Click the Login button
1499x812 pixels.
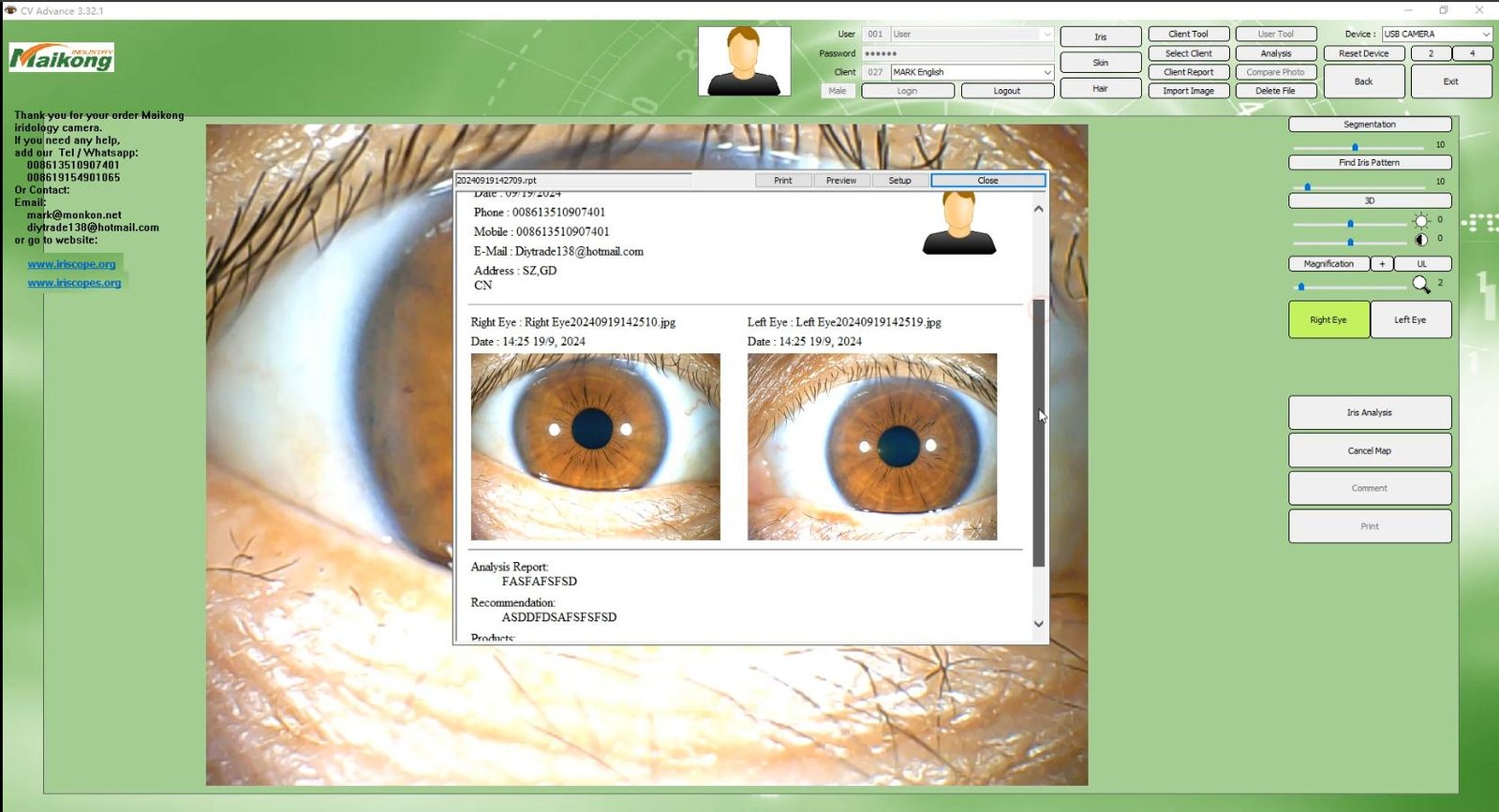point(908,91)
